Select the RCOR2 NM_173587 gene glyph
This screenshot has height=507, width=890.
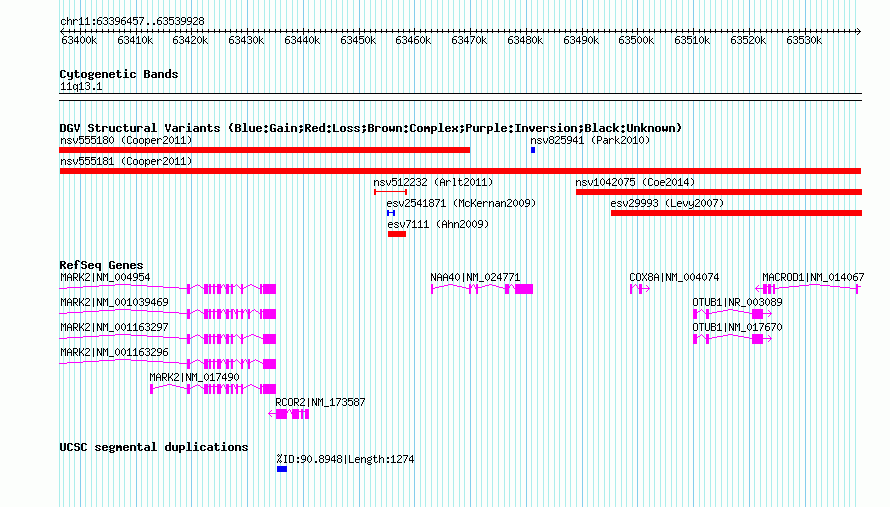click(x=289, y=414)
